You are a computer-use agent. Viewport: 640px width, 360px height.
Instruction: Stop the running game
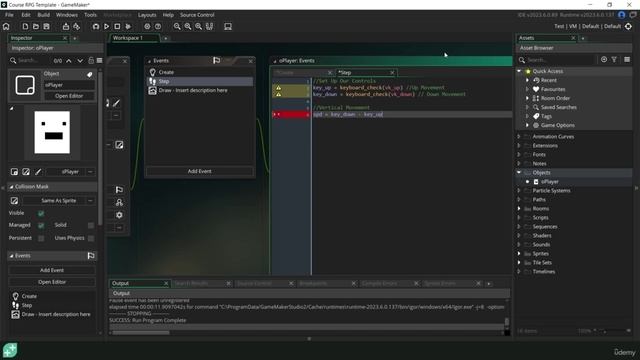click(x=117, y=27)
